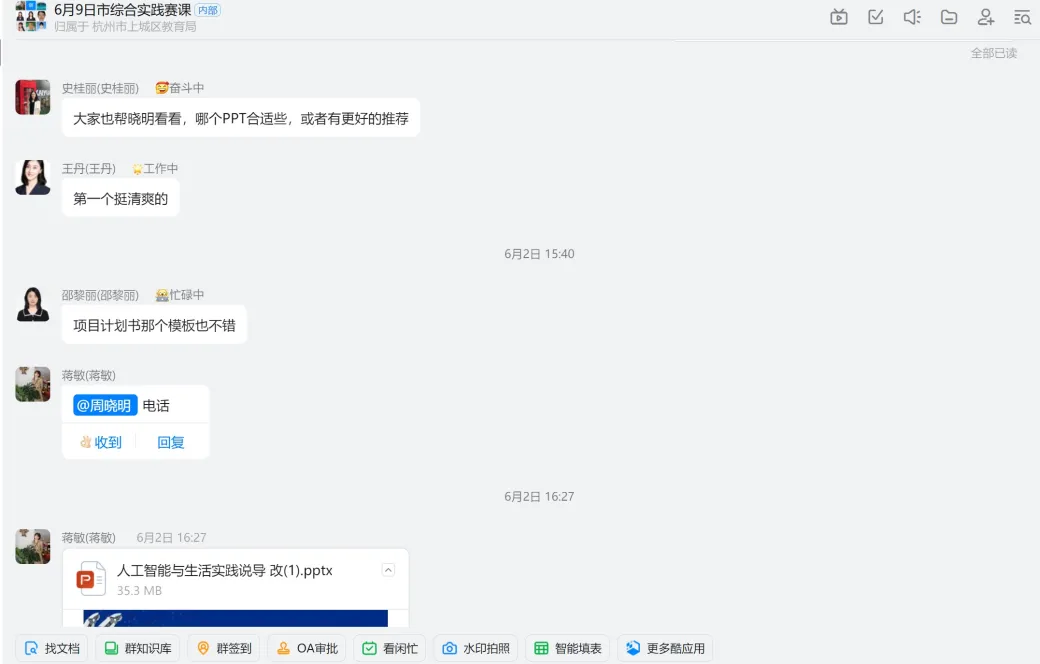1040x664 pixels.
Task: Click the group avatar in the header
Action: tap(31, 17)
